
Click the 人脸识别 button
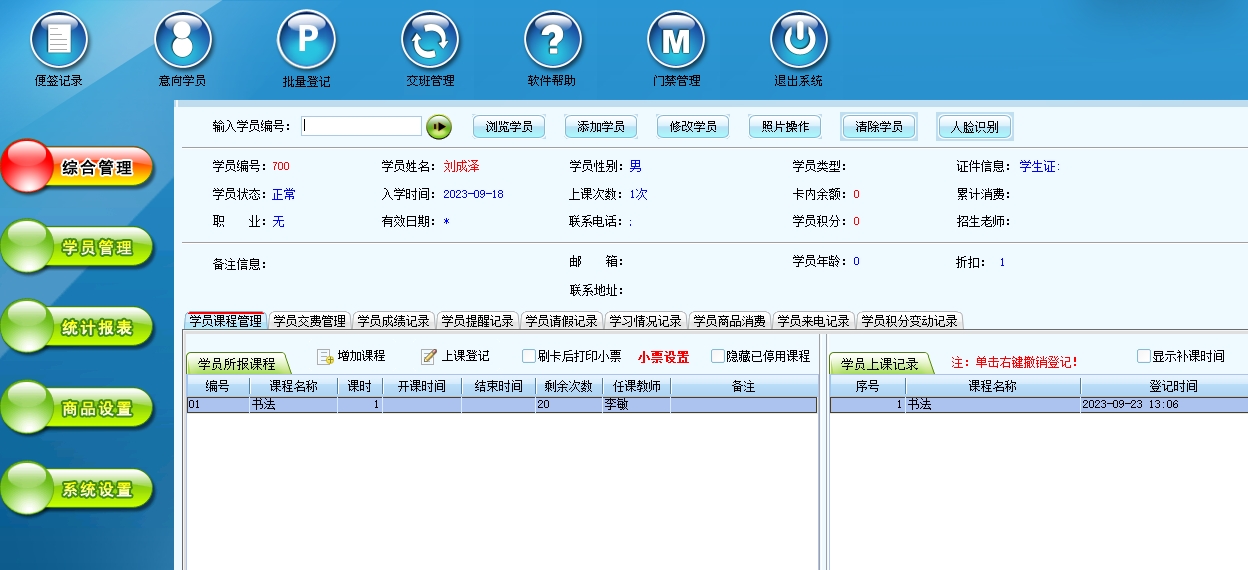coord(974,127)
